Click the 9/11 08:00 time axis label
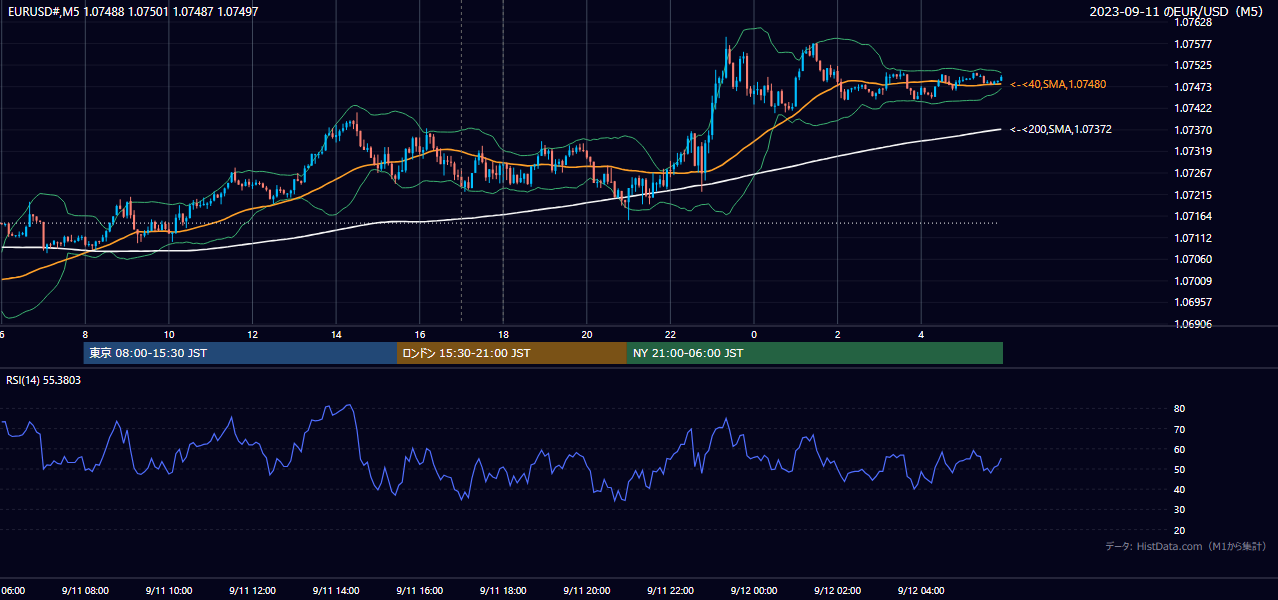This screenshot has height=600, width=1278. click(x=85, y=591)
